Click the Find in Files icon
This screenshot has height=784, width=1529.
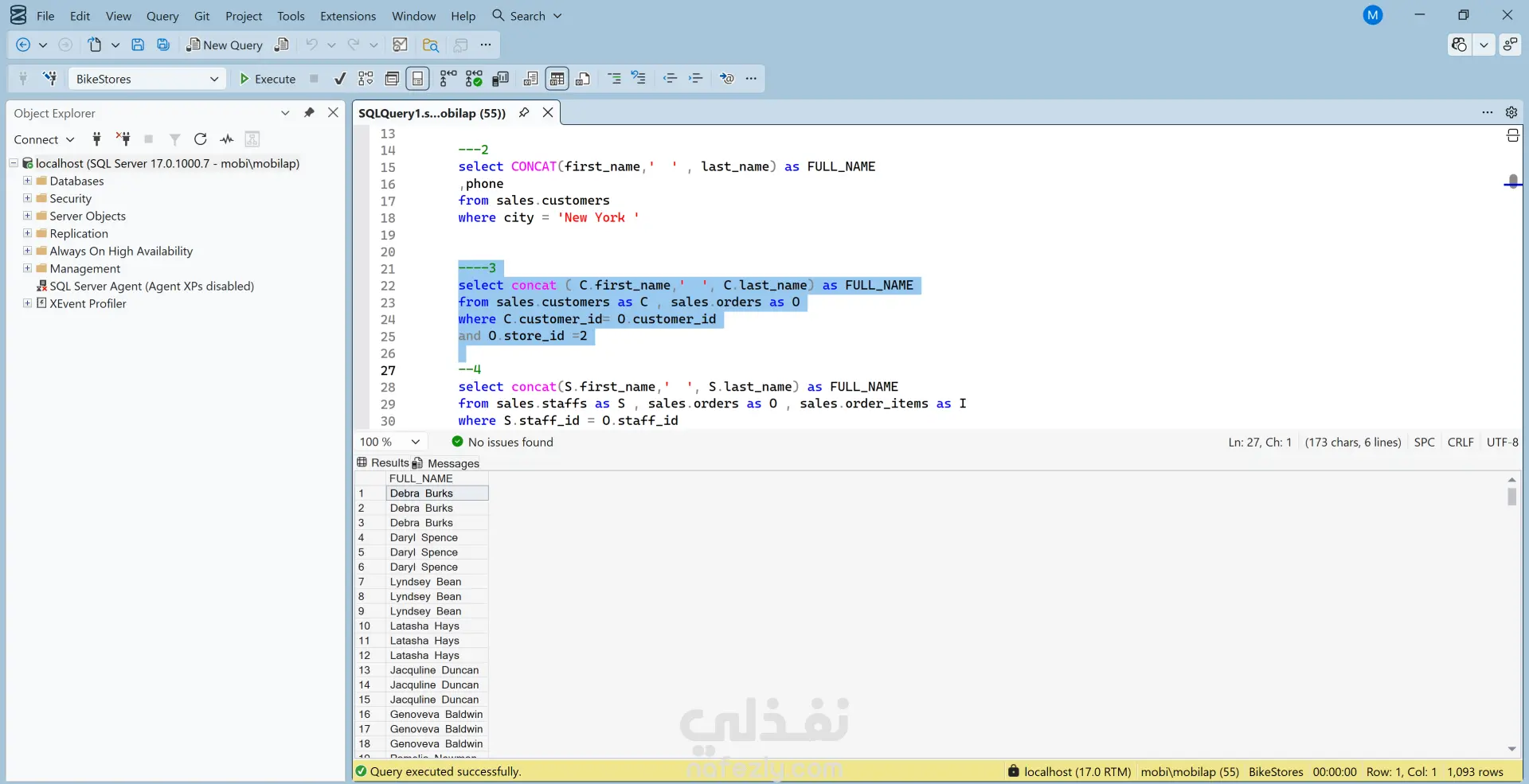[431, 45]
